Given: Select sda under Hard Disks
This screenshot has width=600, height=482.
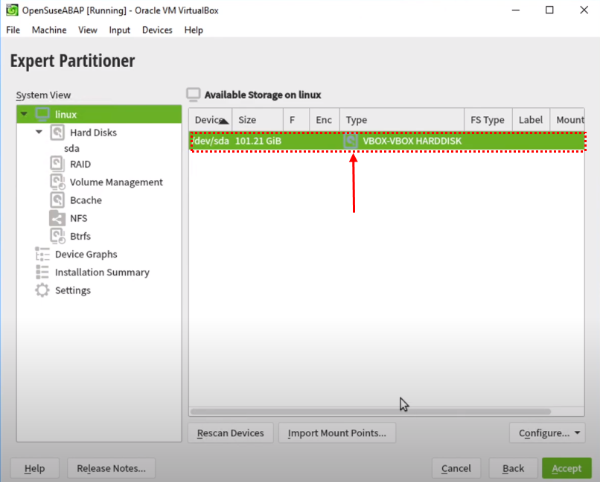Looking at the screenshot, I should [x=72, y=148].
